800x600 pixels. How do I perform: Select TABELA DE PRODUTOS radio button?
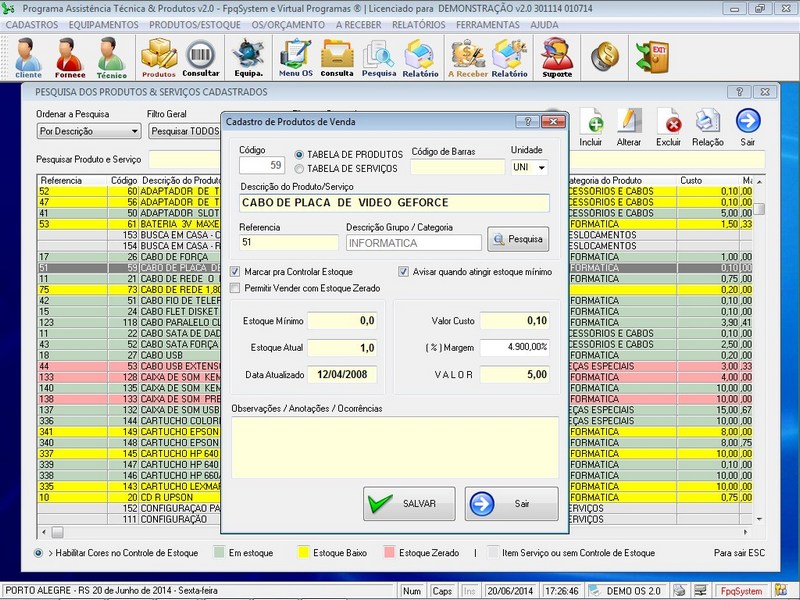tap(299, 154)
